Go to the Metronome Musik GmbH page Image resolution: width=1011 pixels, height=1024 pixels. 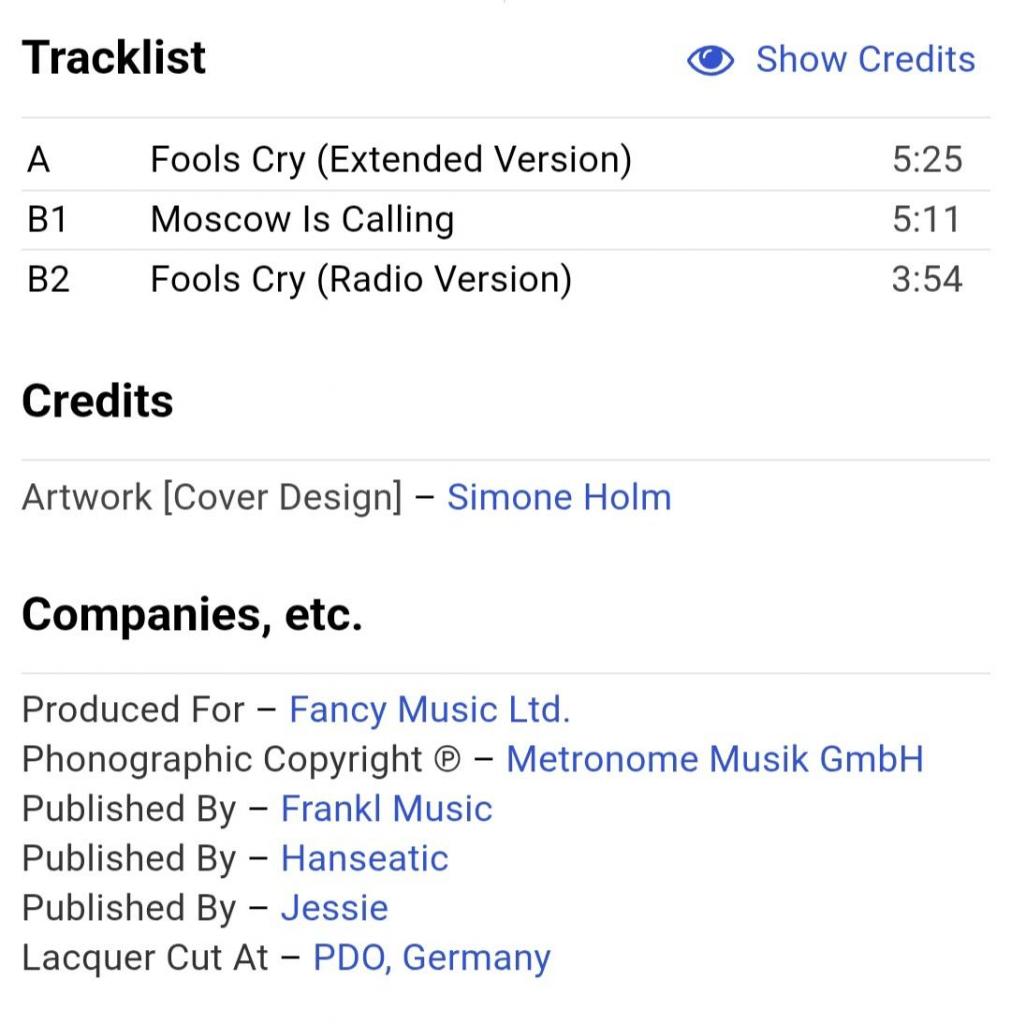pos(714,759)
